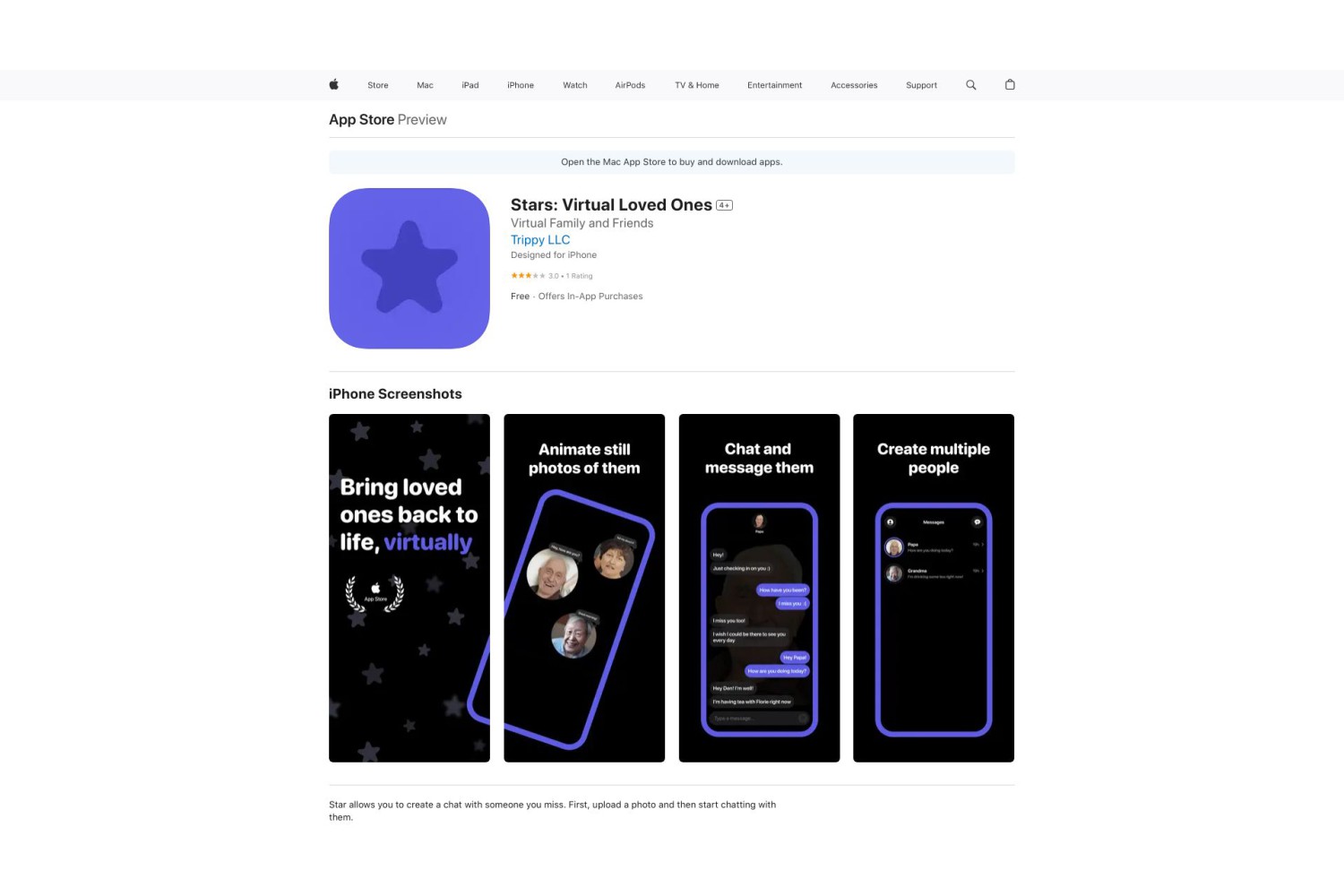Image resolution: width=1344 pixels, height=896 pixels.
Task: Click the Apple logo icon
Action: point(334,84)
